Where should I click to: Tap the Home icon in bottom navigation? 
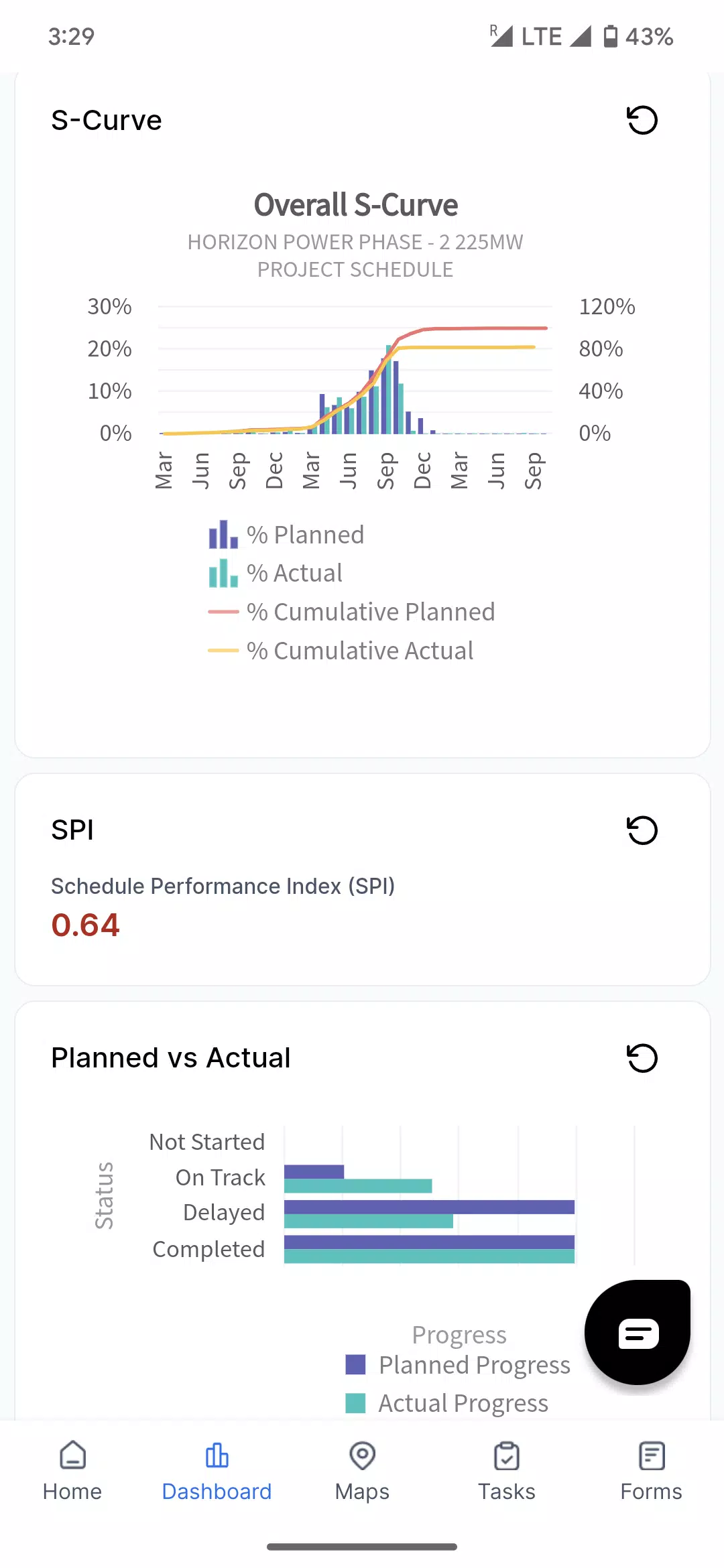click(x=72, y=1455)
